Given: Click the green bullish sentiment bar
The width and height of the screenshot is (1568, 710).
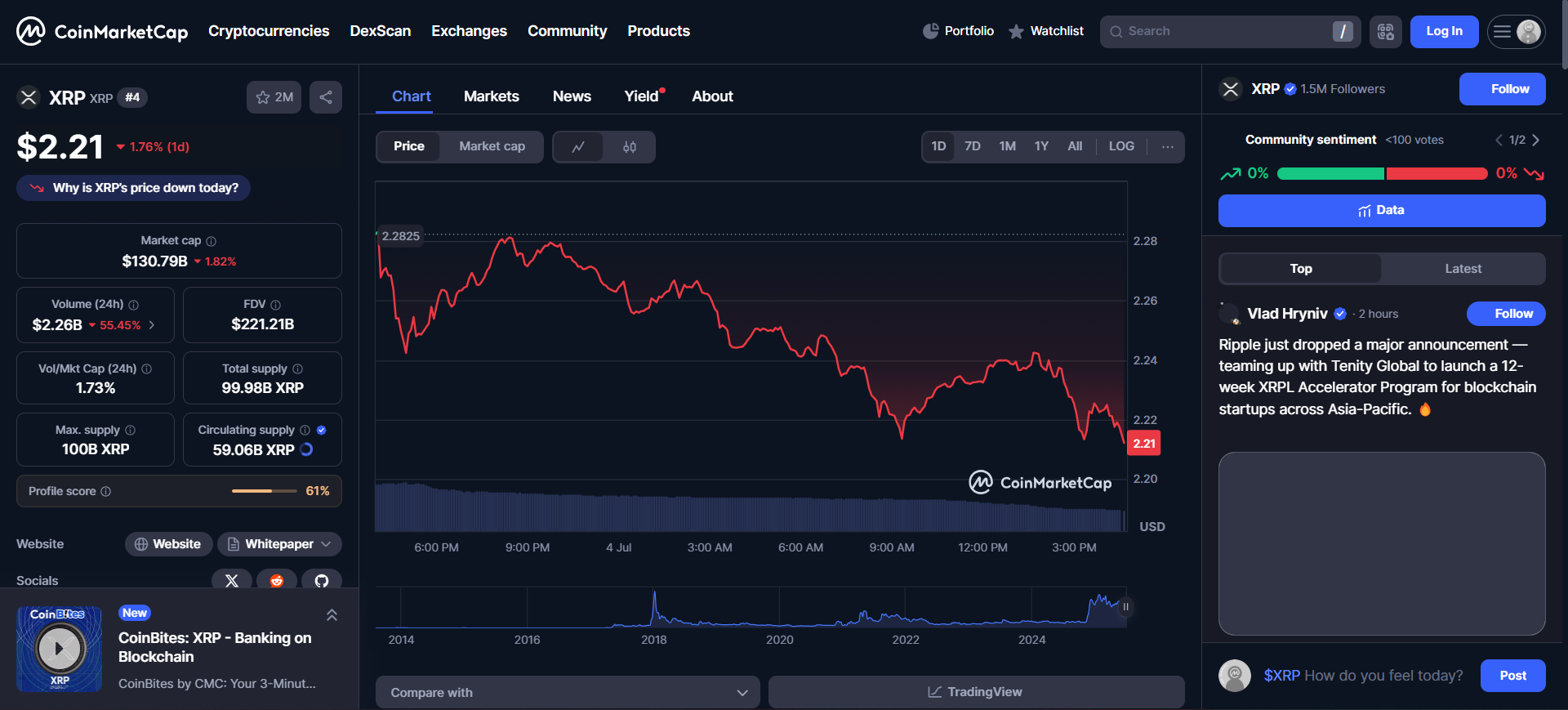Looking at the screenshot, I should pyautogui.click(x=1330, y=173).
